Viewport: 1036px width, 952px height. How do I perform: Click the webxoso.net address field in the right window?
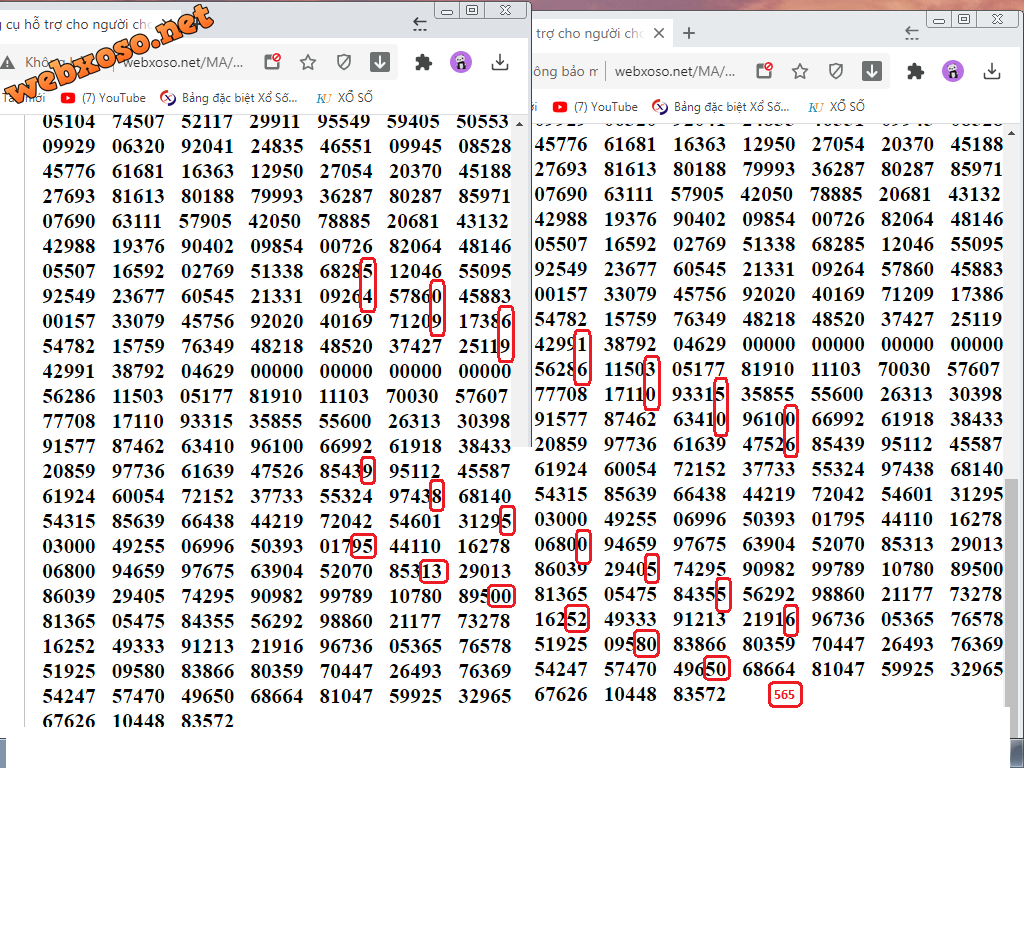pyautogui.click(x=675, y=71)
